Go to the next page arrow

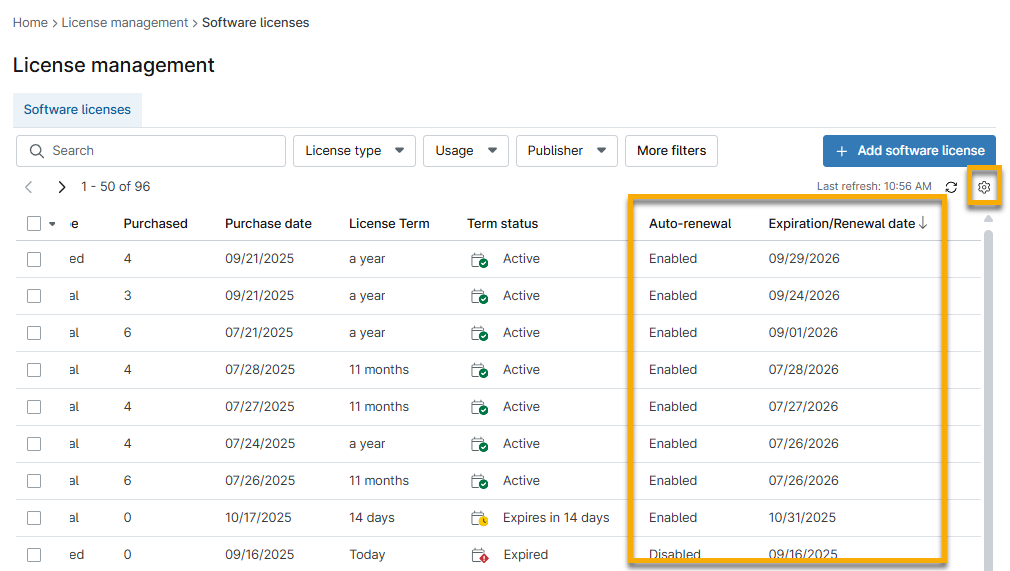pos(62,187)
